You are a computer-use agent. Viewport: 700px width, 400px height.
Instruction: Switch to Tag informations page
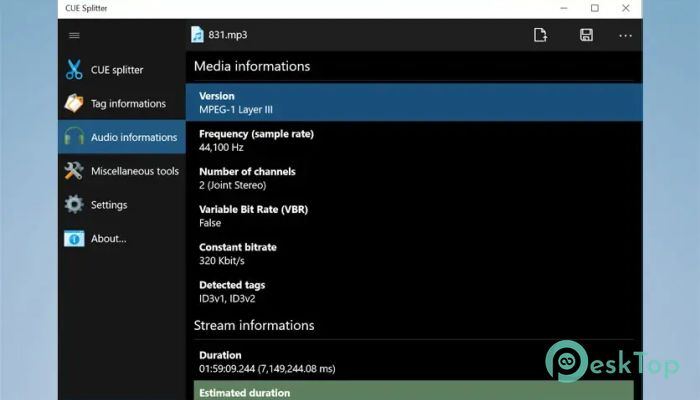[122, 103]
